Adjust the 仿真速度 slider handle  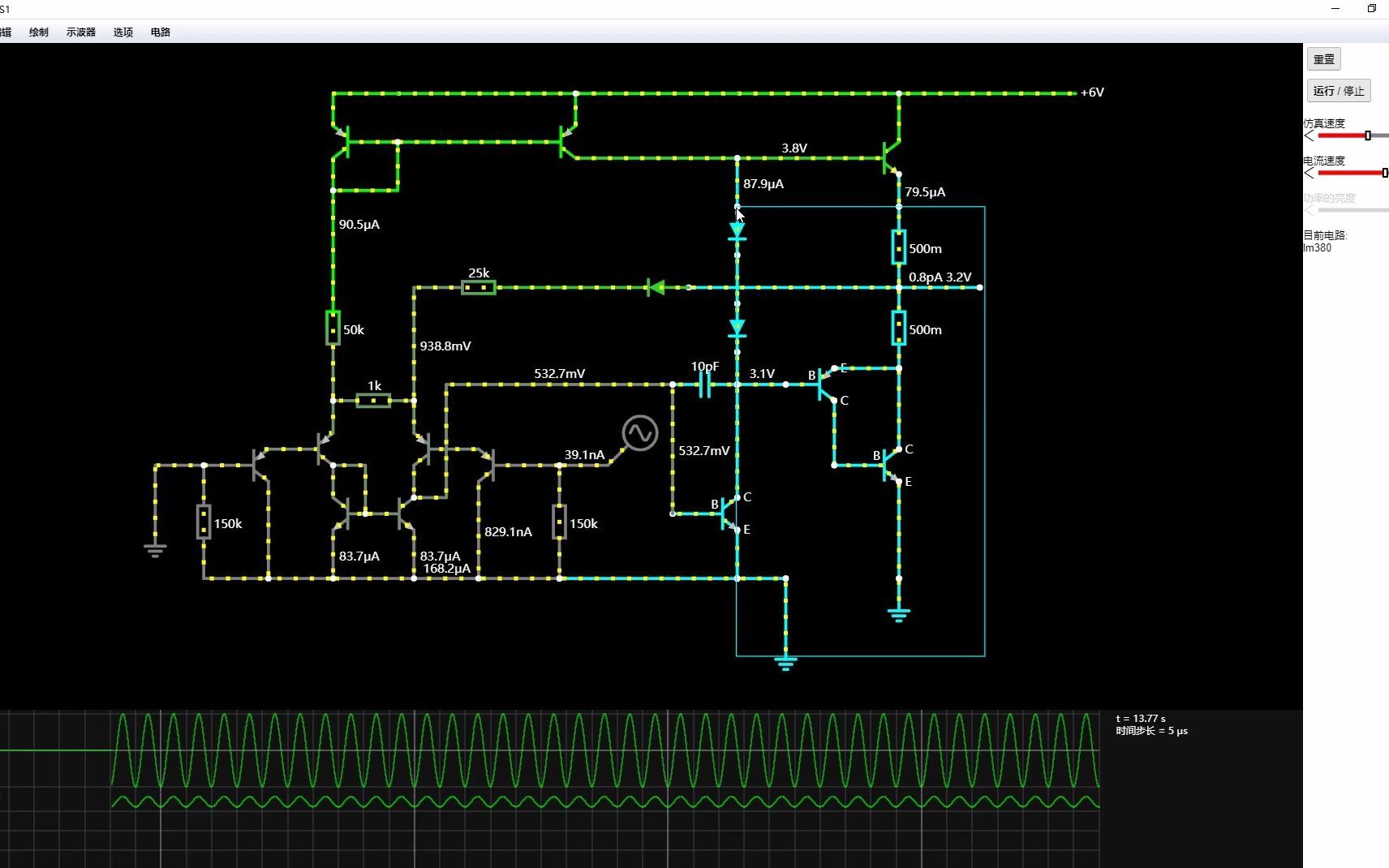pyautogui.click(x=1368, y=135)
